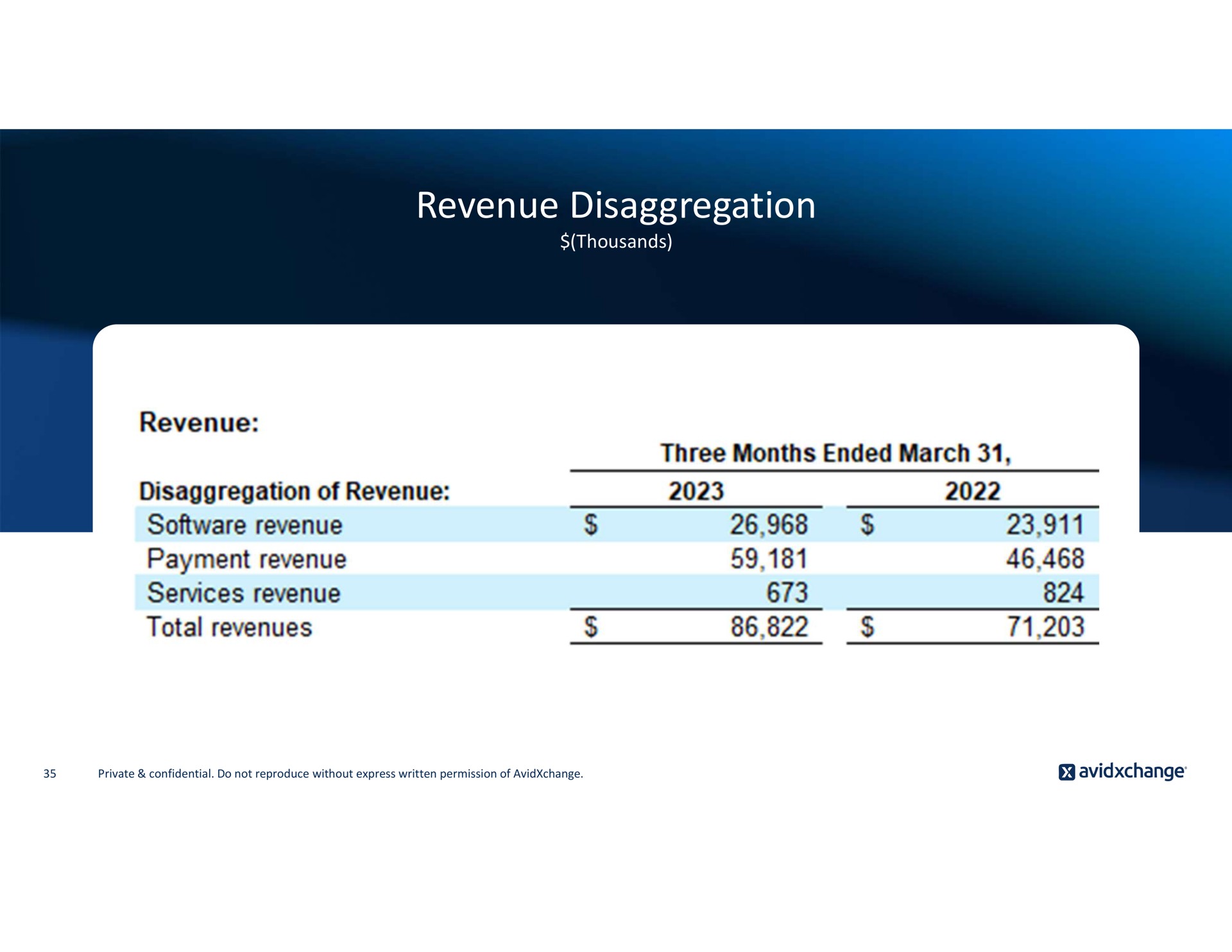
Task: Click the '$(Thousands)' subtitle
Action: [616, 242]
